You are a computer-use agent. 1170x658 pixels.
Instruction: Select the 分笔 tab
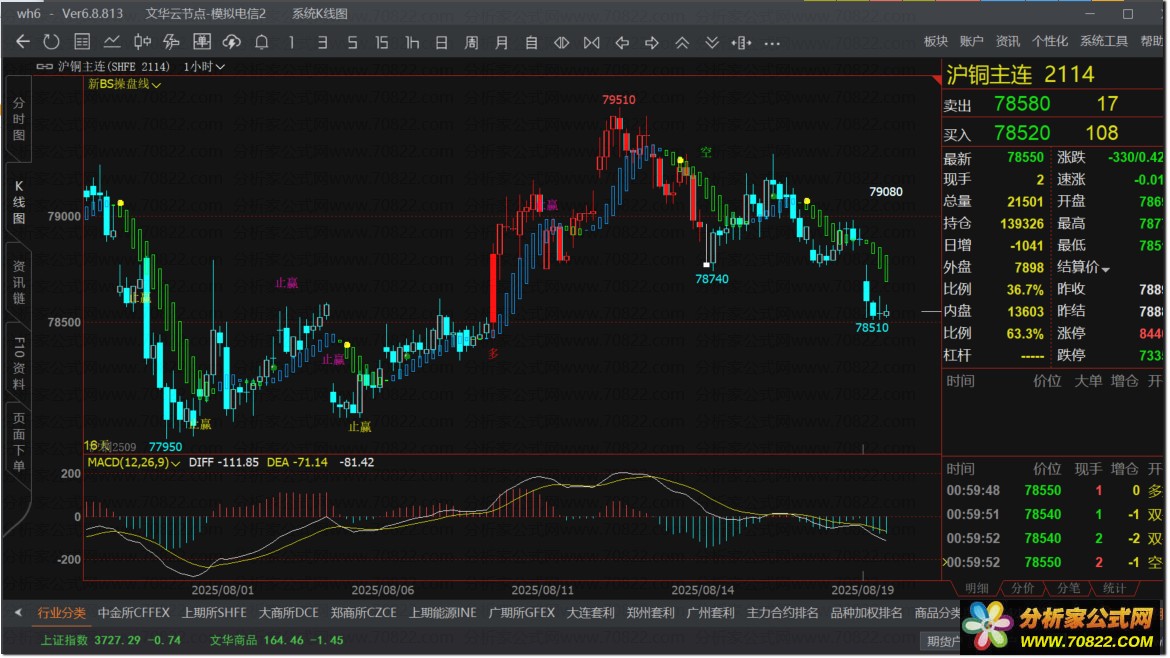tap(1069, 589)
